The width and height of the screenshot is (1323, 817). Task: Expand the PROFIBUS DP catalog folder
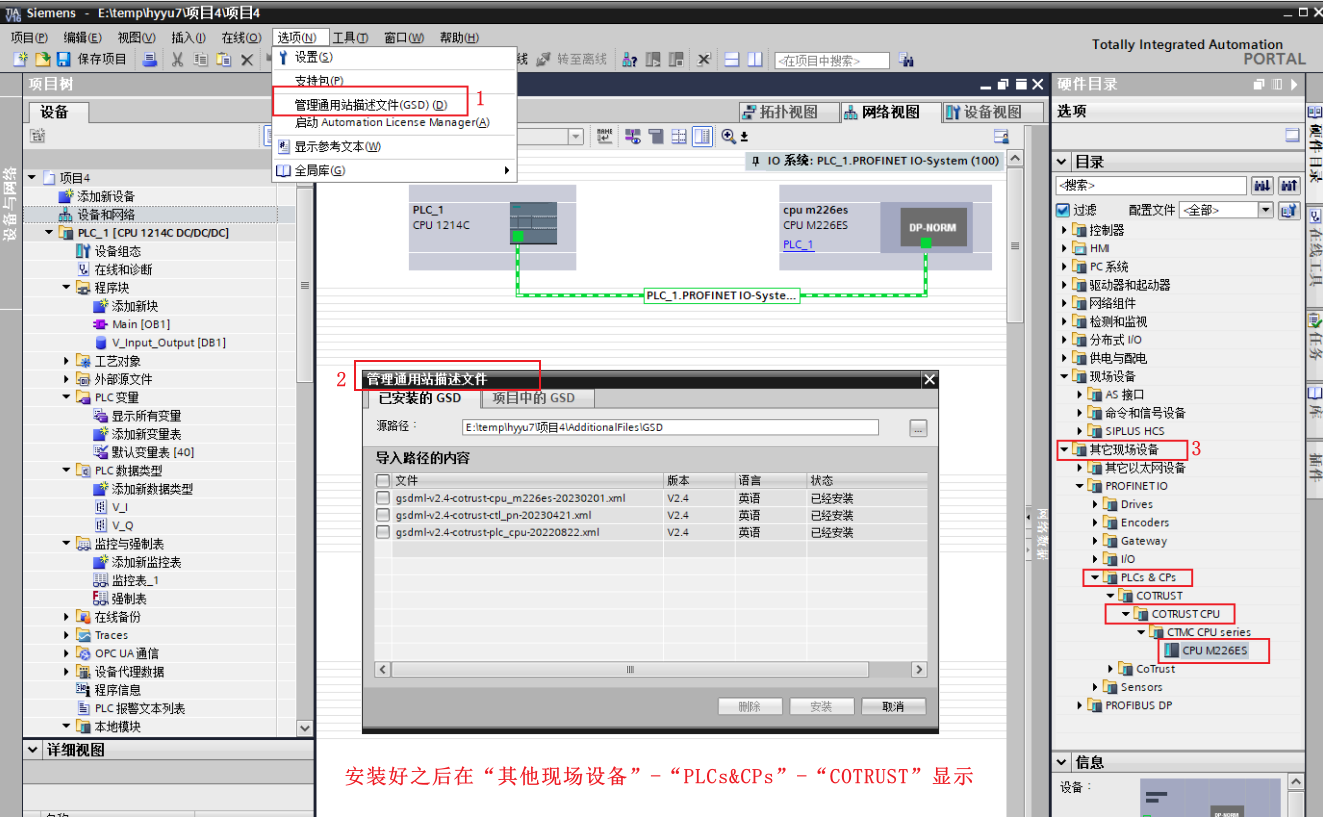pos(1080,705)
